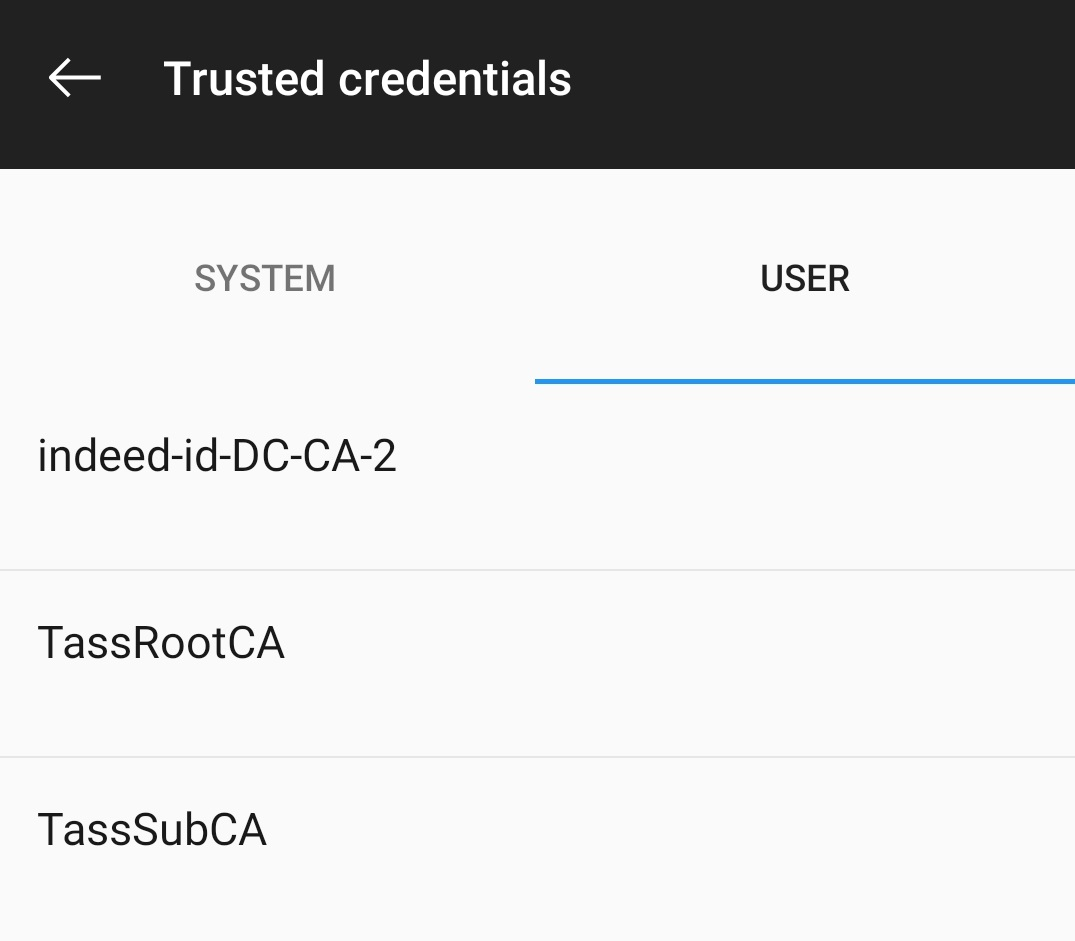This screenshot has height=941, width=1075.
Task: Tap the back arrow icon
Action: [74, 78]
